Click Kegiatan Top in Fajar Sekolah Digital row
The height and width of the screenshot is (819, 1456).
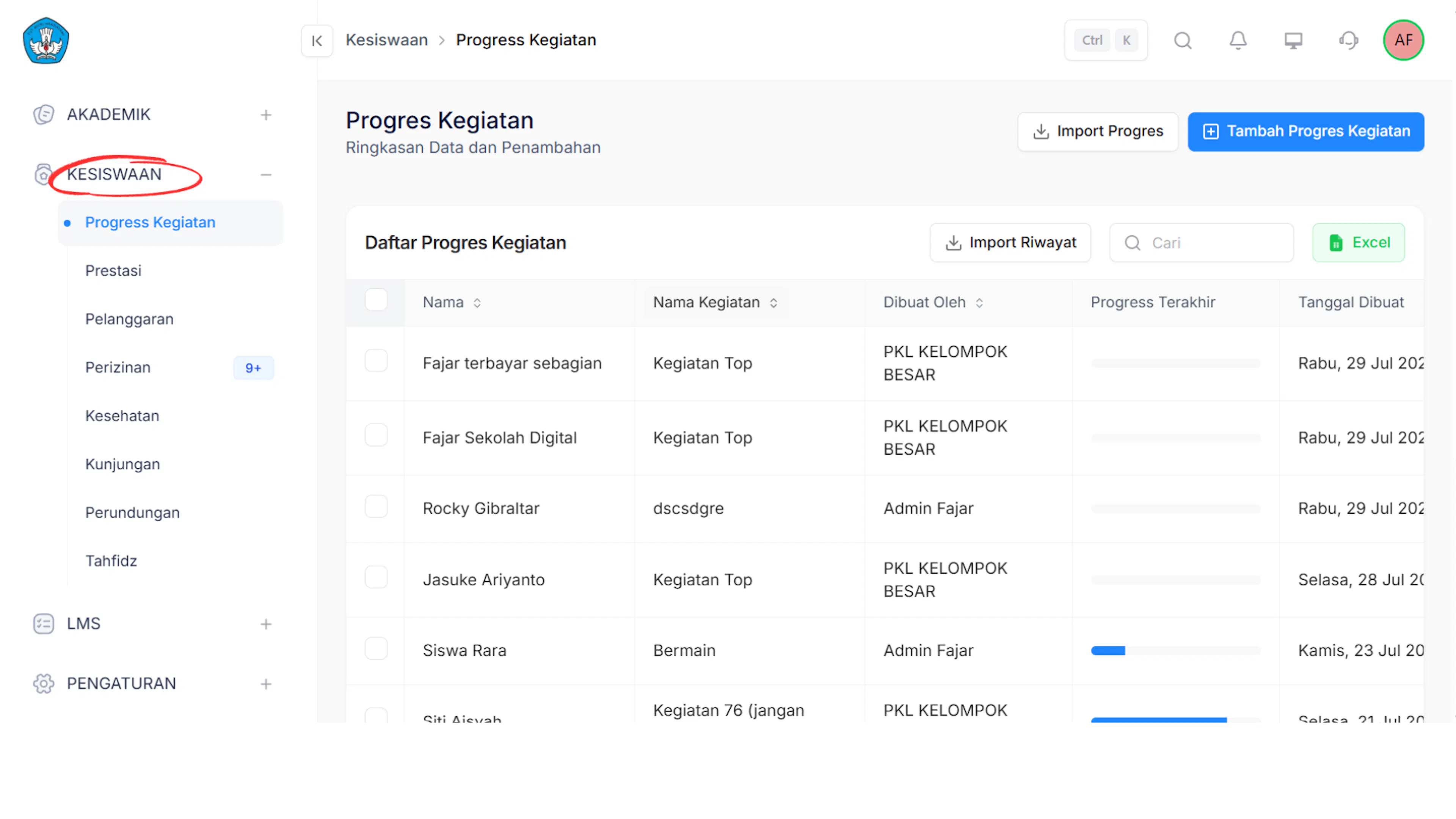click(702, 438)
